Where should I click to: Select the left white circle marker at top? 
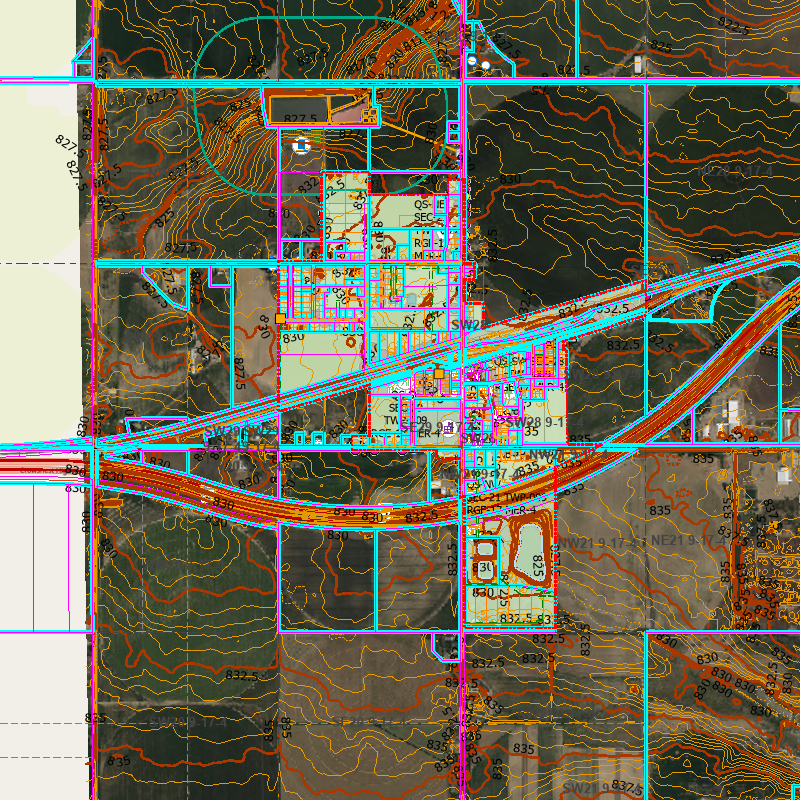(x=471, y=62)
